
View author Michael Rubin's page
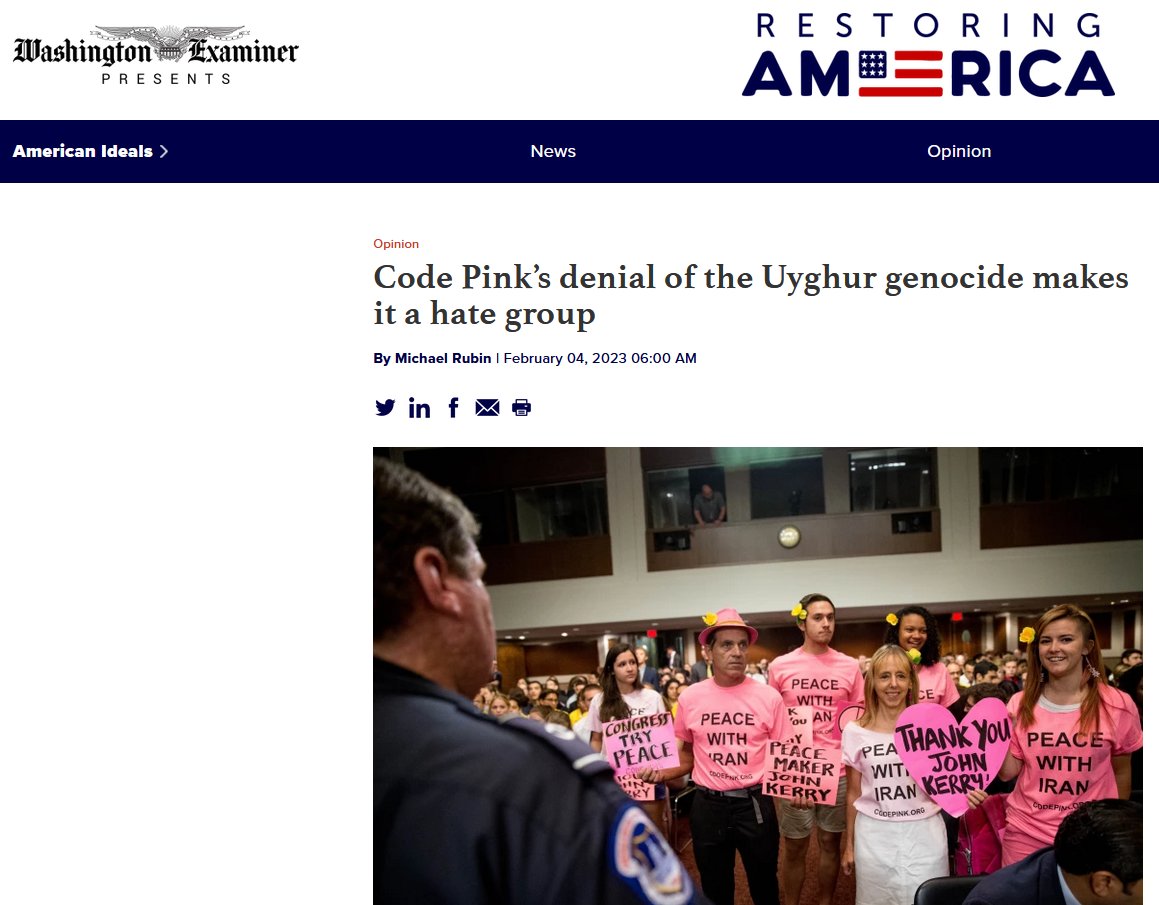tap(443, 358)
